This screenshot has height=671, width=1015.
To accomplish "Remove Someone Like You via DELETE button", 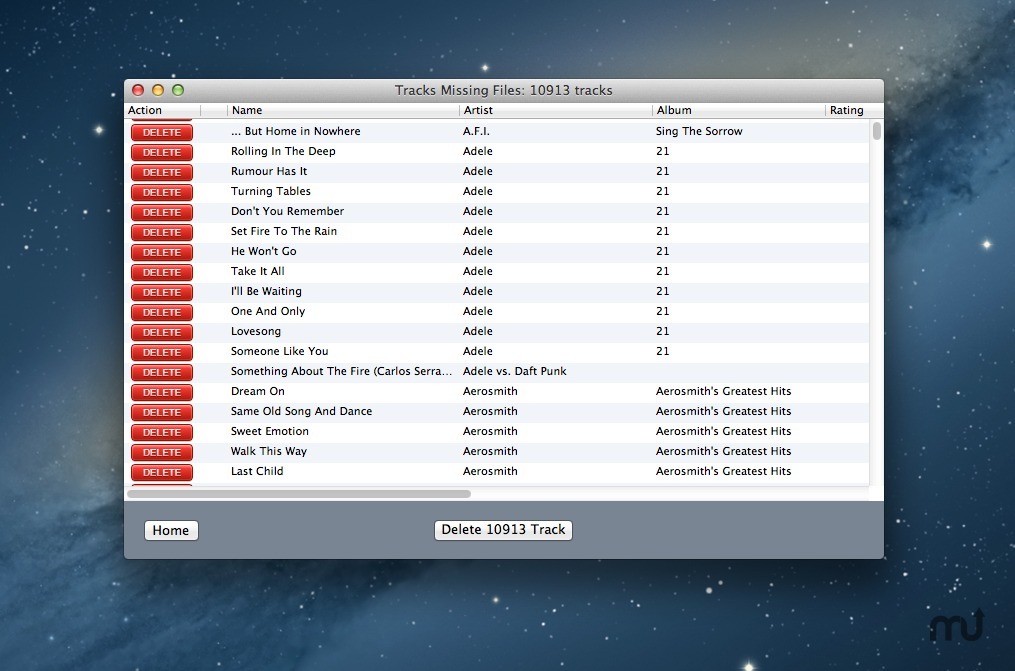I will [161, 352].
